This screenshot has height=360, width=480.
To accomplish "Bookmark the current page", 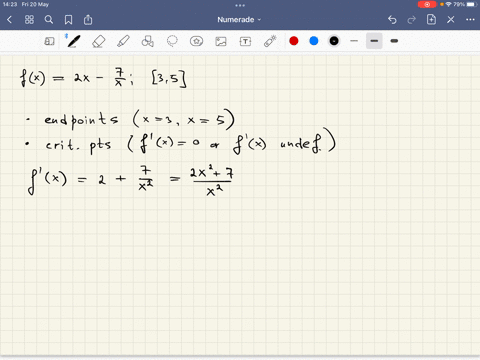I will pos(68,20).
